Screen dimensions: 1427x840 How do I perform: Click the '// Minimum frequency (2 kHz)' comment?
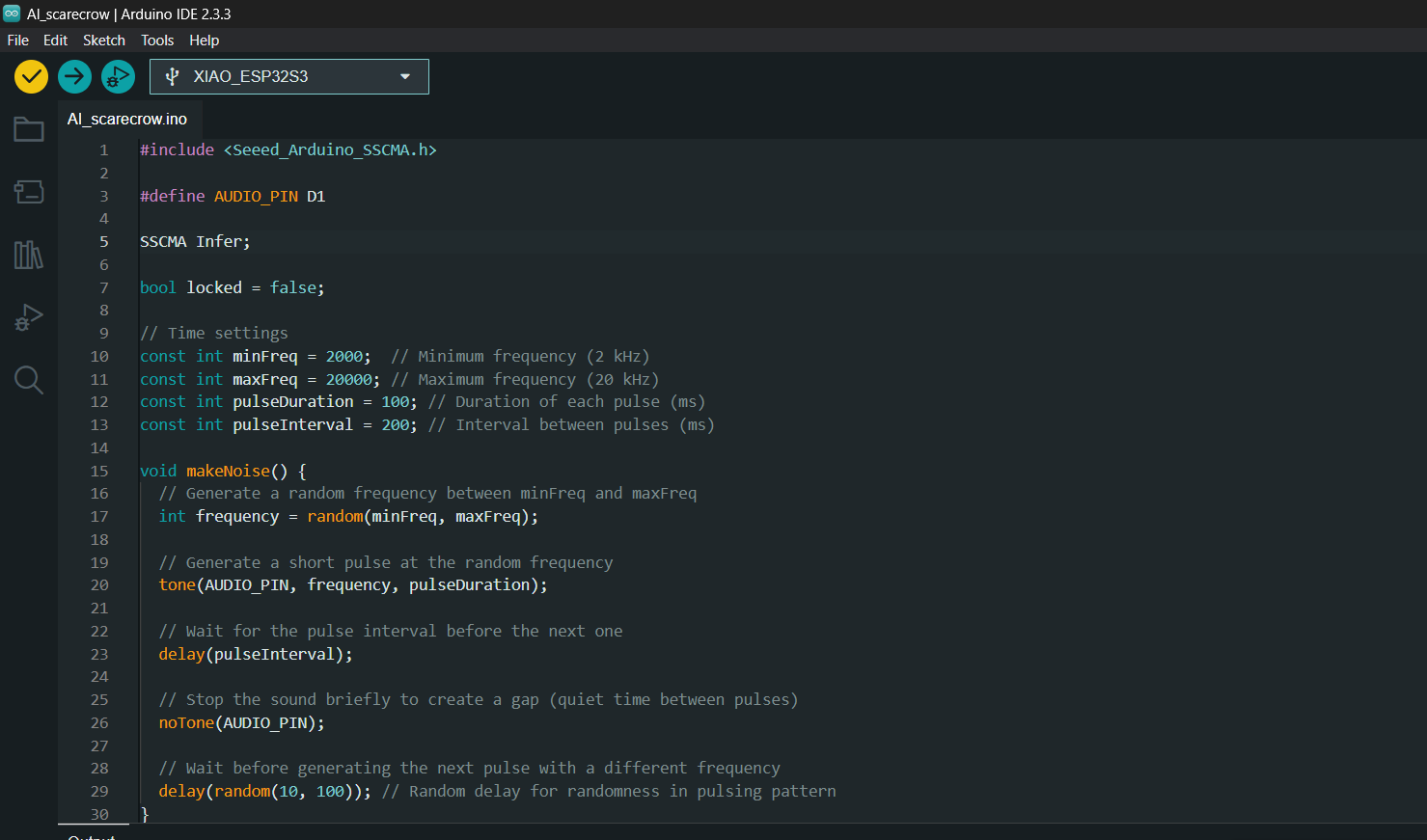pyautogui.click(x=520, y=356)
